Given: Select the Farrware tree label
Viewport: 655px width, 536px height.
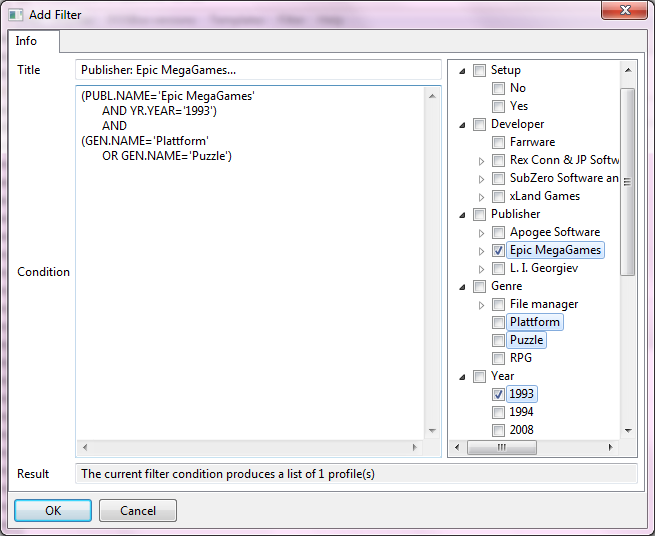Looking at the screenshot, I should [x=532, y=142].
